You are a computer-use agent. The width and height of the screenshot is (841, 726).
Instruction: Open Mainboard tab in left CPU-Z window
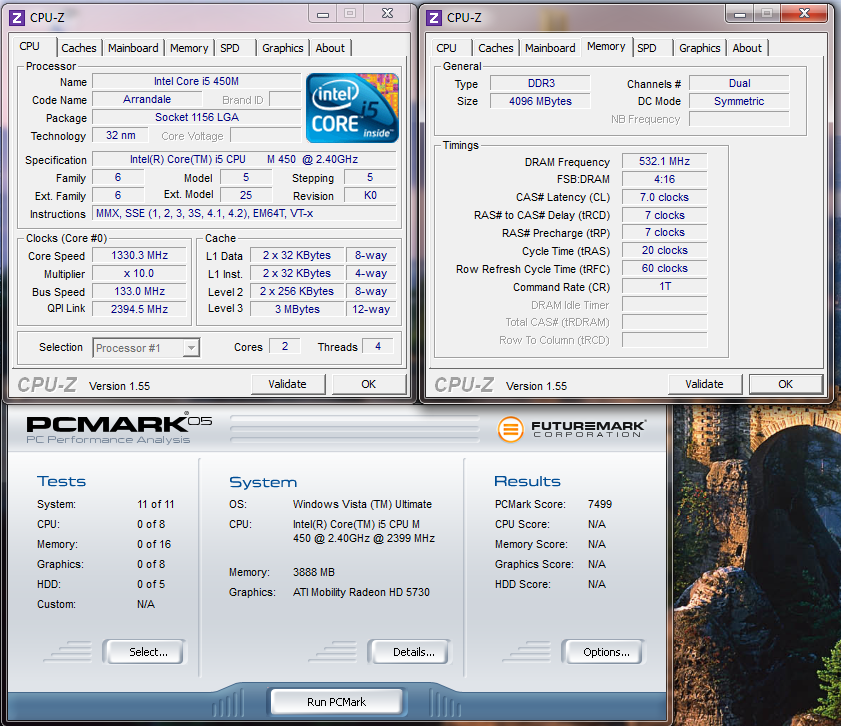(x=133, y=48)
